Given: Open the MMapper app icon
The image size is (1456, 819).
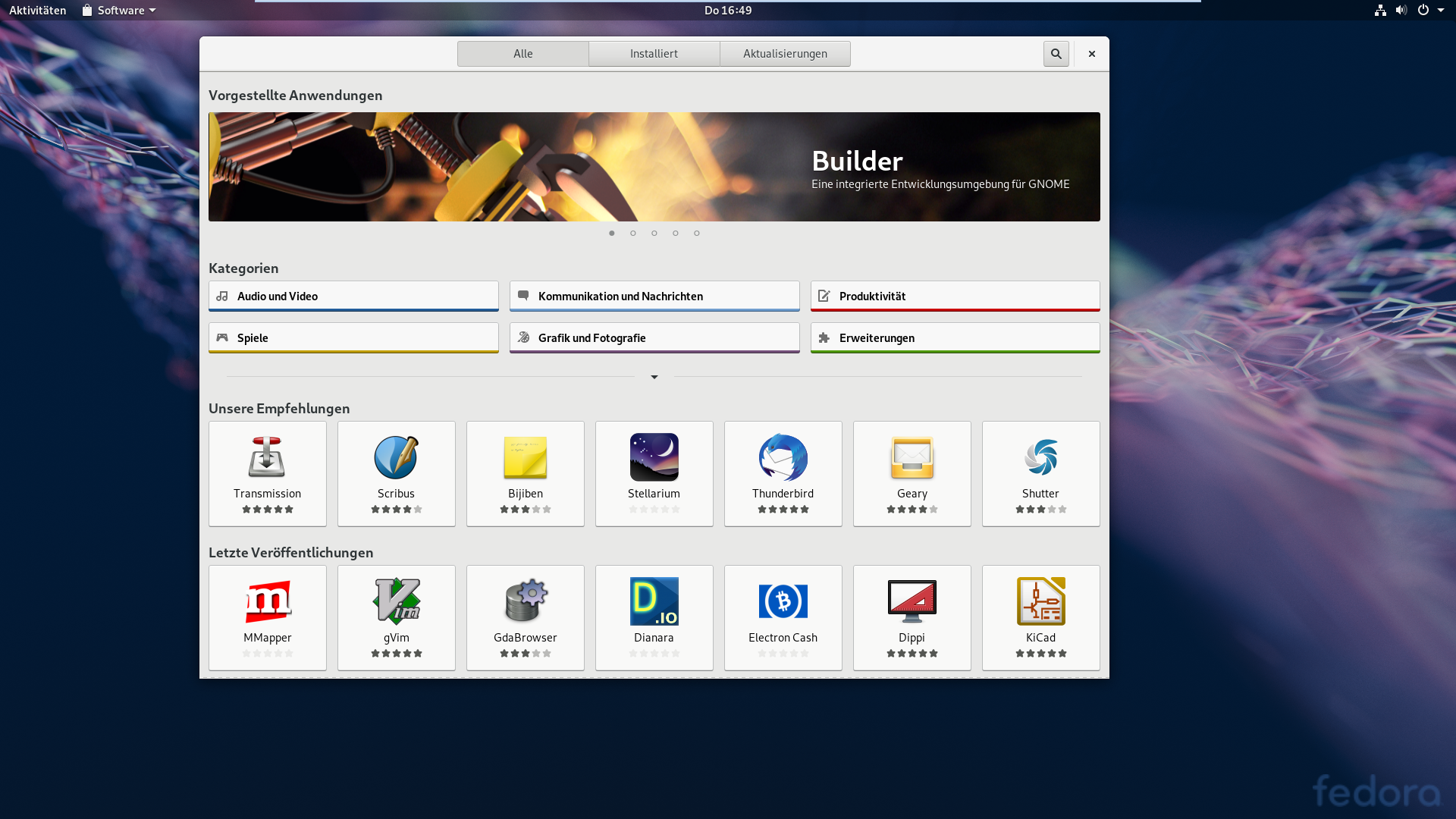Looking at the screenshot, I should [267, 601].
